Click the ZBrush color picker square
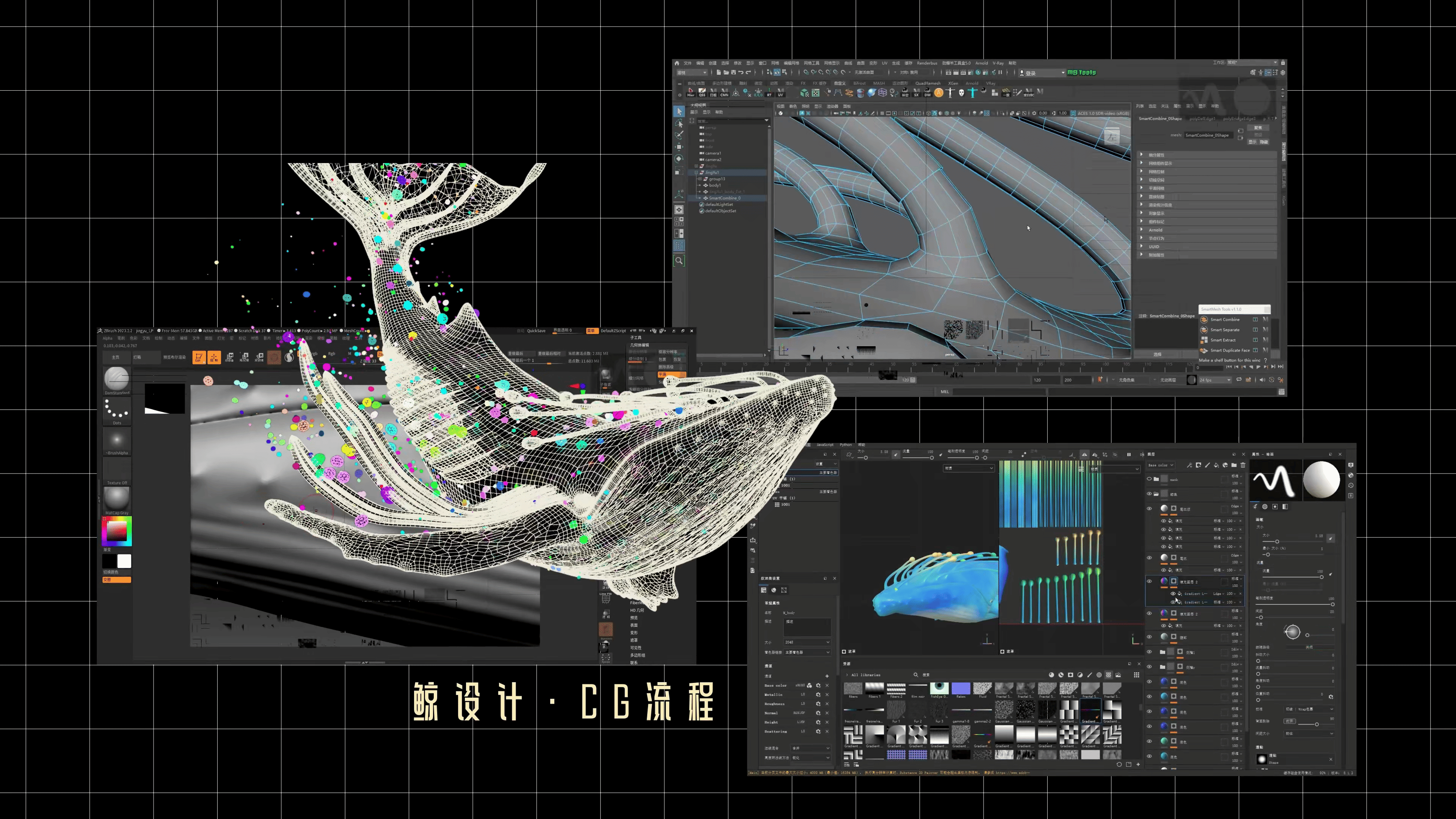This screenshot has width=1456, height=819. point(117,531)
